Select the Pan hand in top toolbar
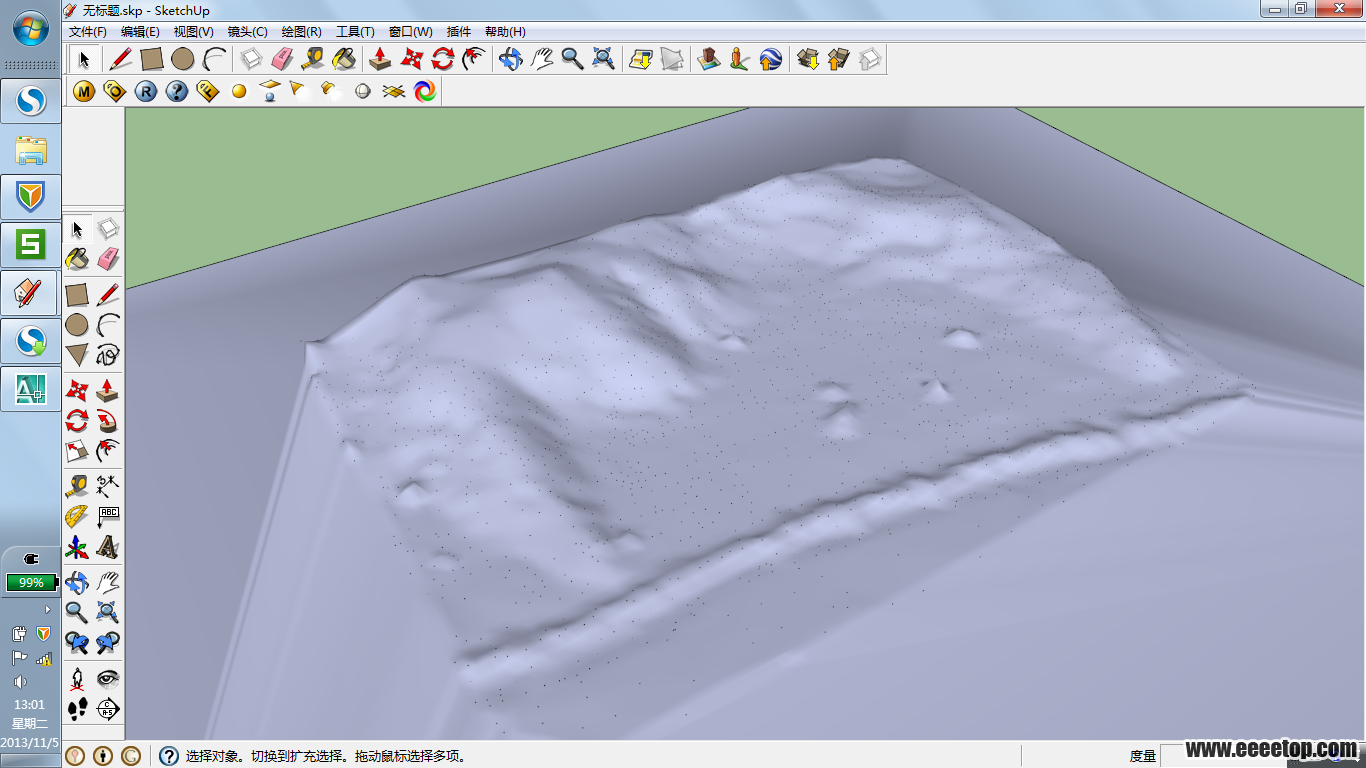Viewport: 1366px width, 768px height. coord(541,59)
